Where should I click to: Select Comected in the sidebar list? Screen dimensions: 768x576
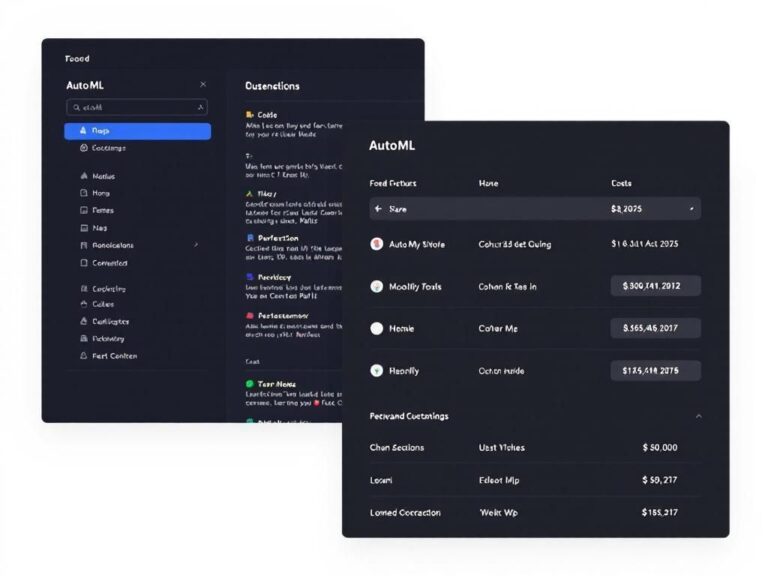pyautogui.click(x=109, y=263)
